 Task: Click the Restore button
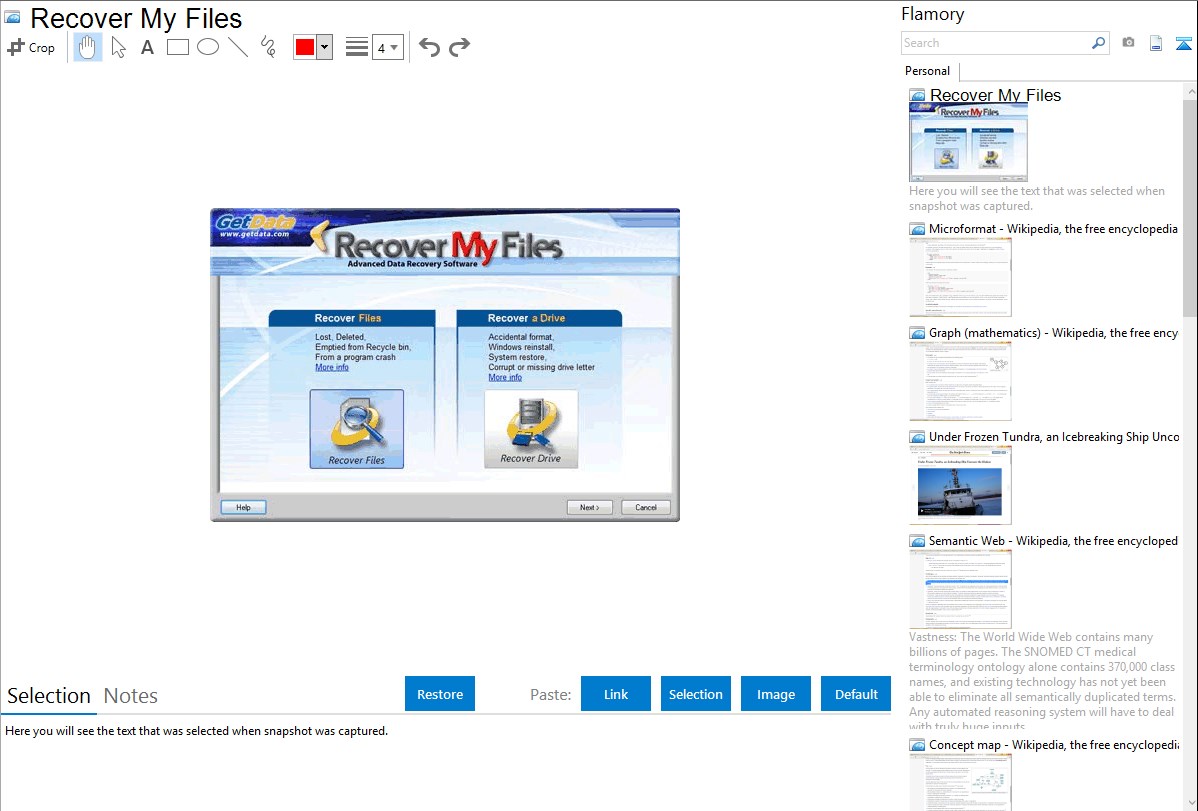click(x=440, y=694)
